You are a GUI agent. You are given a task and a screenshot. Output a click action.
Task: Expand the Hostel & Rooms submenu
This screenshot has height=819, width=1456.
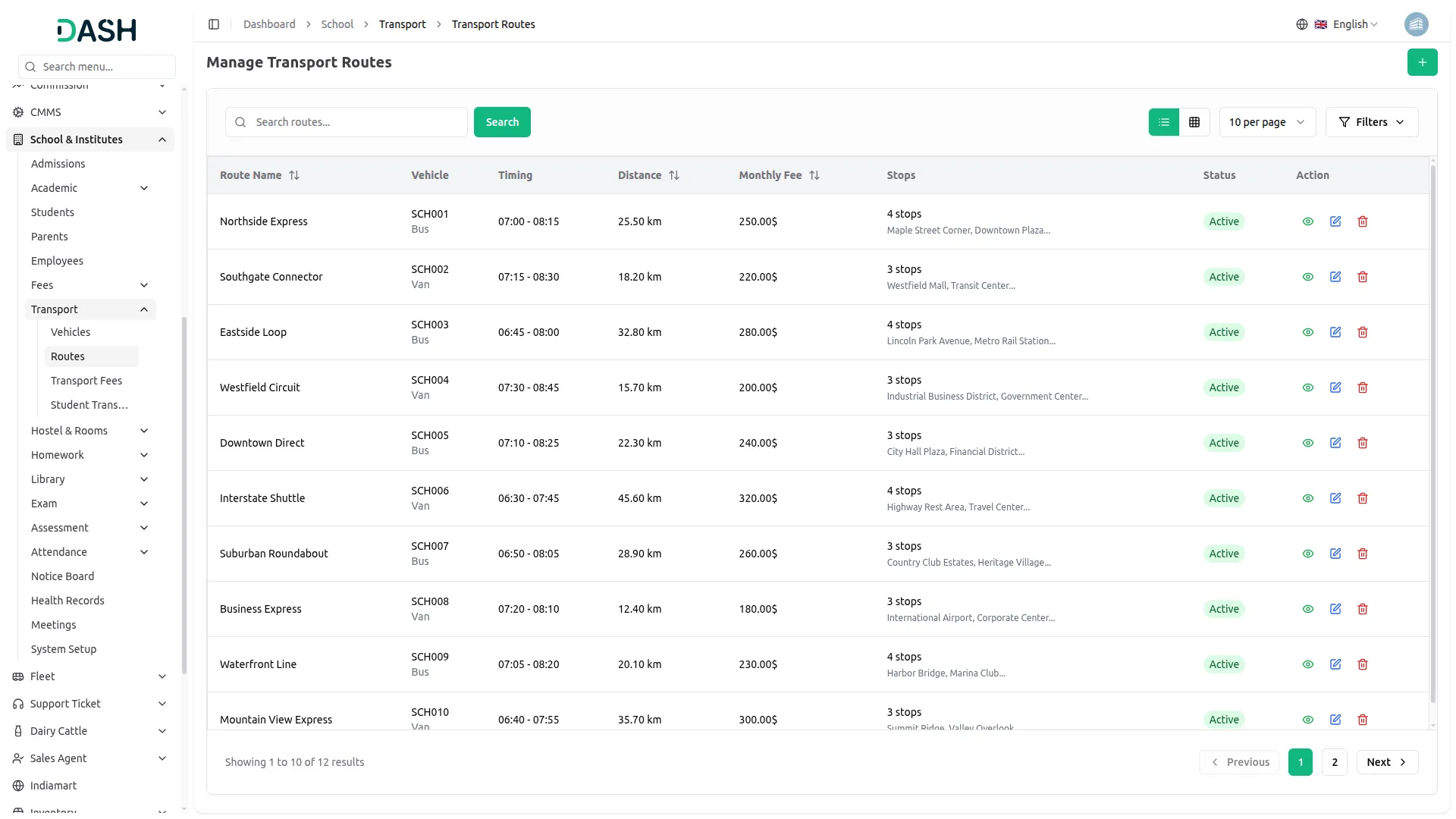tap(89, 431)
